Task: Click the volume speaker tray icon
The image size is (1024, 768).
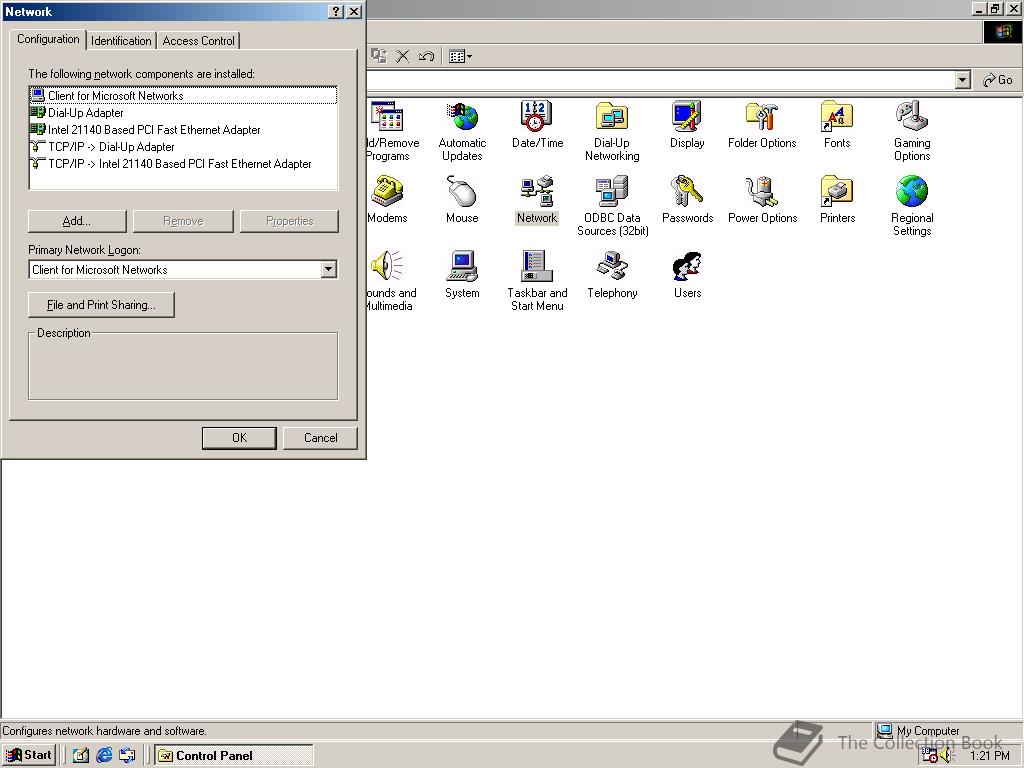Action: tap(948, 756)
